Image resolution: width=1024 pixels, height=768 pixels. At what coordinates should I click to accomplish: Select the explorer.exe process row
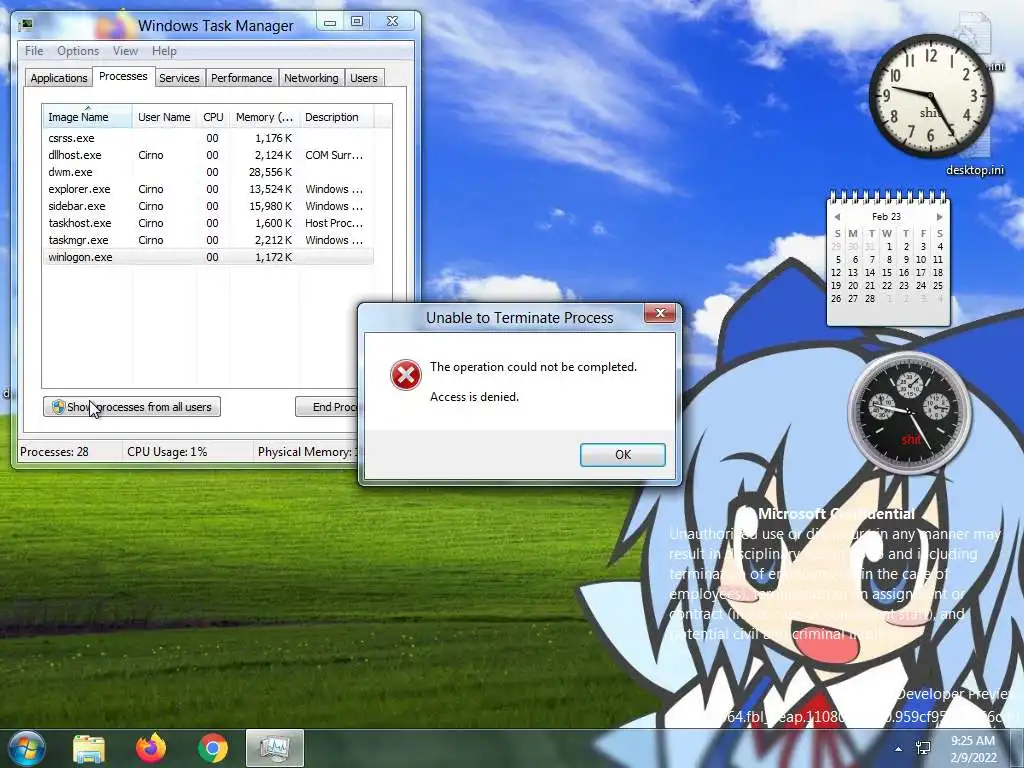pos(208,189)
